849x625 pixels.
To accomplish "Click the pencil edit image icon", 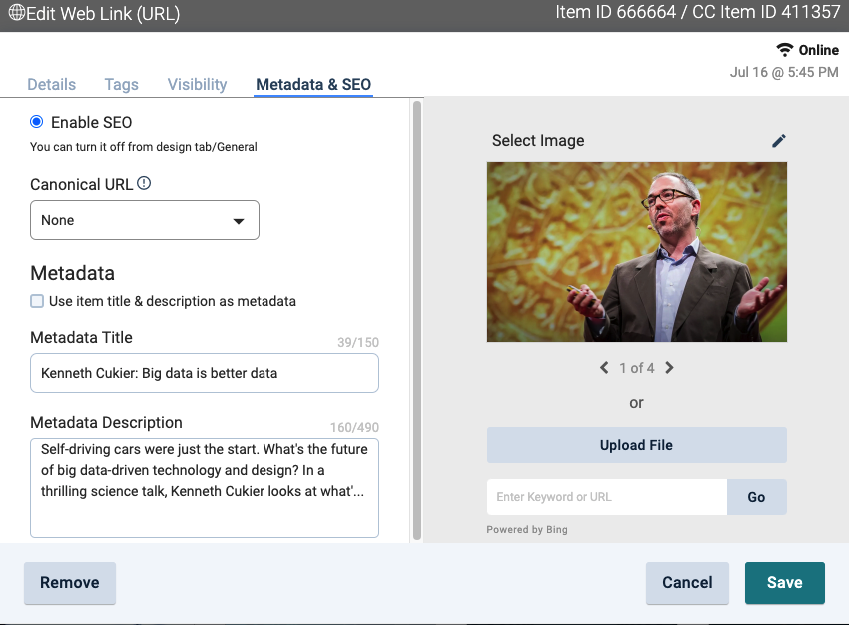I will pyautogui.click(x=779, y=141).
